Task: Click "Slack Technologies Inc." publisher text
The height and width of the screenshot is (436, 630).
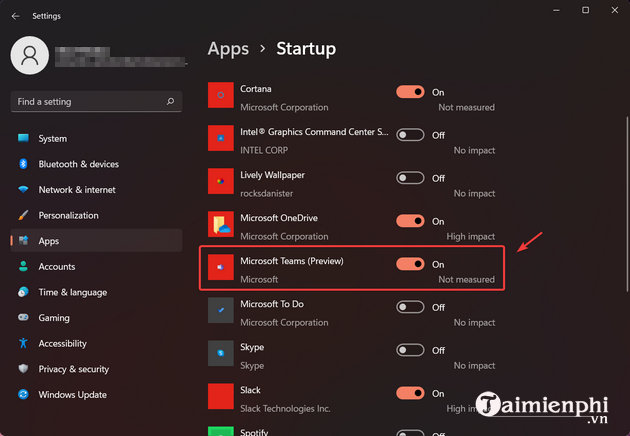Action: pos(285,409)
